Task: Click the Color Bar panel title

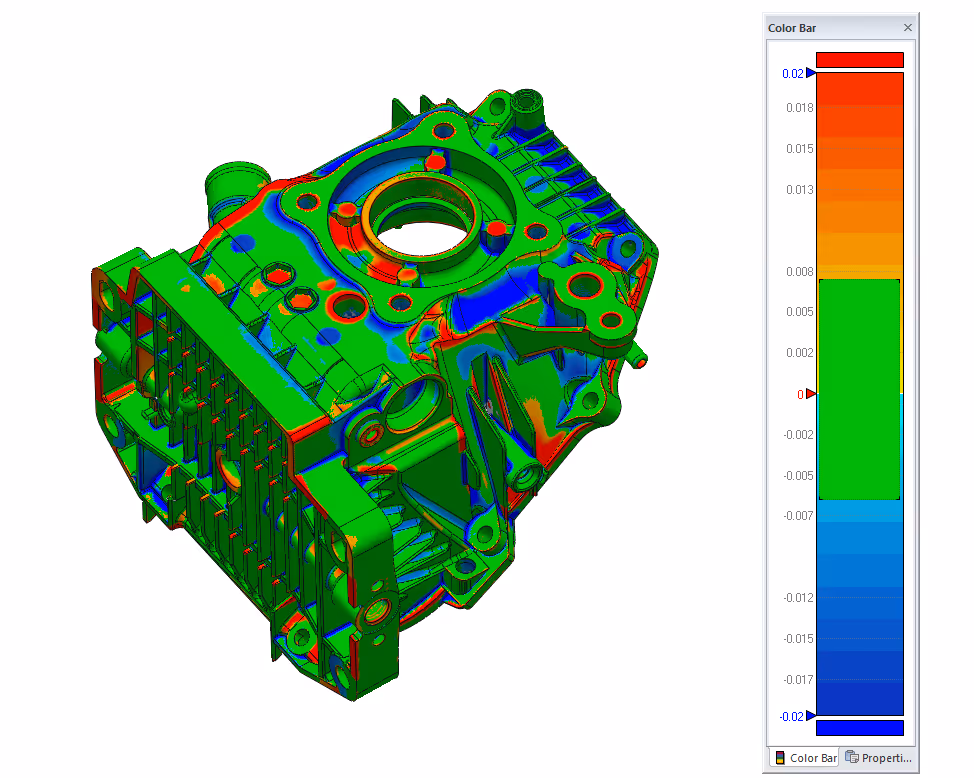Action: pyautogui.click(x=791, y=28)
